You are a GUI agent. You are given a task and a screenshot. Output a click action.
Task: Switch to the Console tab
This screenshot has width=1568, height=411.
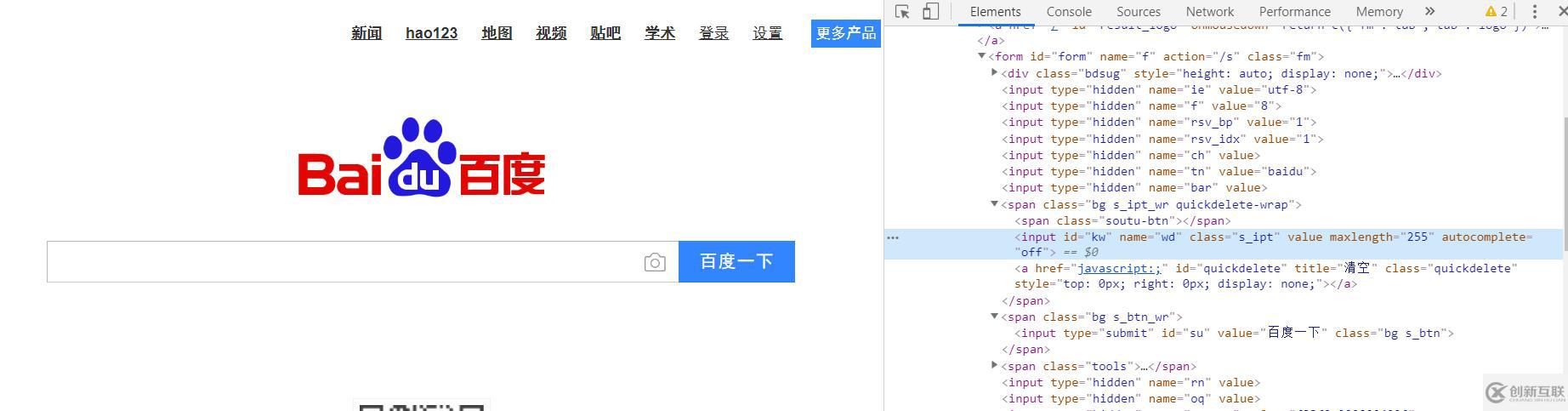[x=1069, y=12]
